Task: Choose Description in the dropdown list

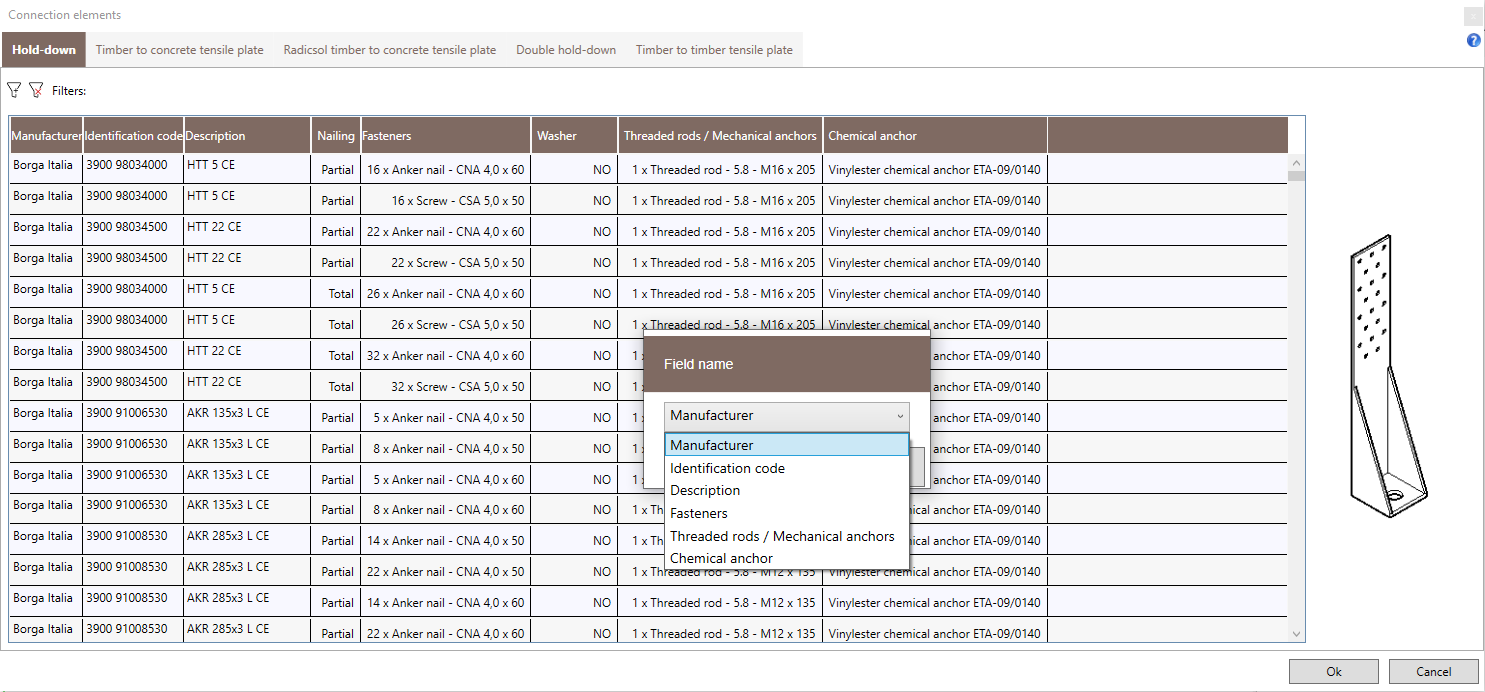Action: [787, 490]
